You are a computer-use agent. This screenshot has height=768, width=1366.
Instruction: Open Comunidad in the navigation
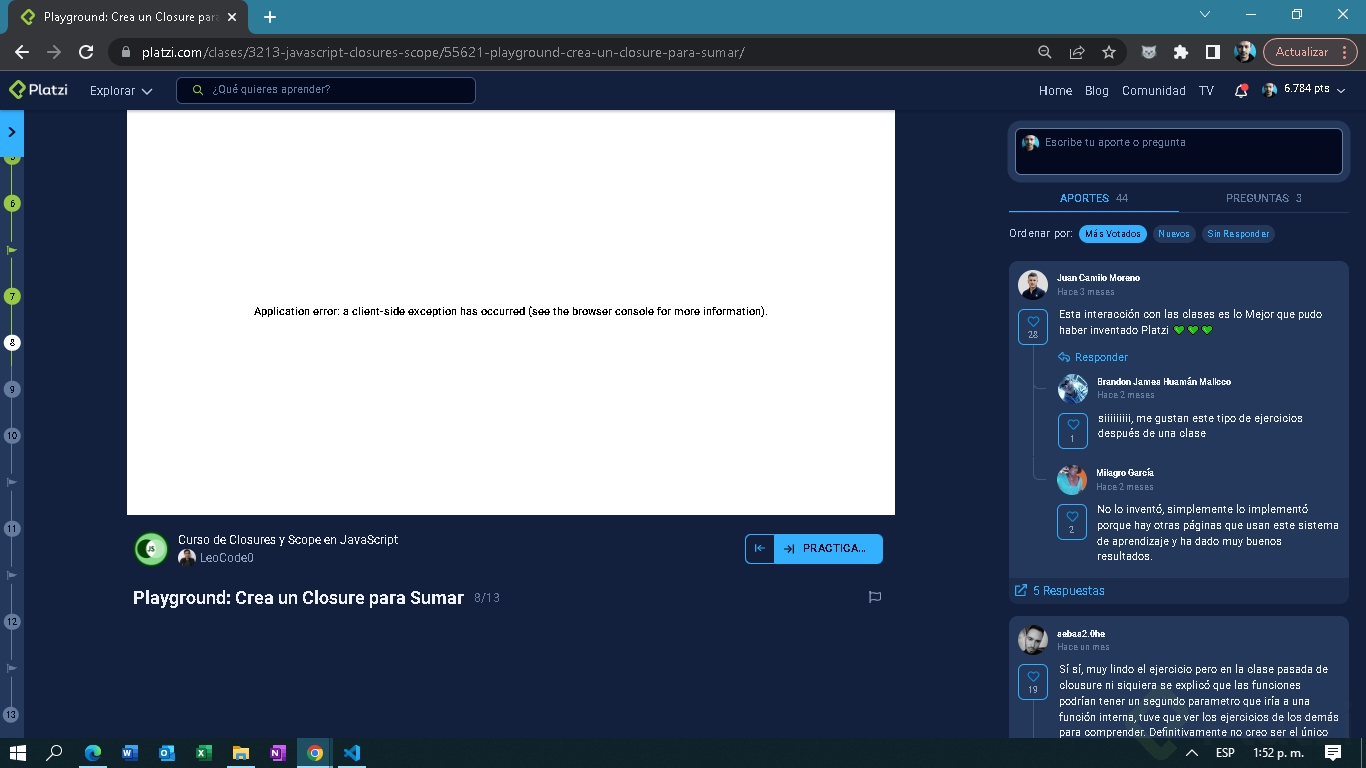1154,90
